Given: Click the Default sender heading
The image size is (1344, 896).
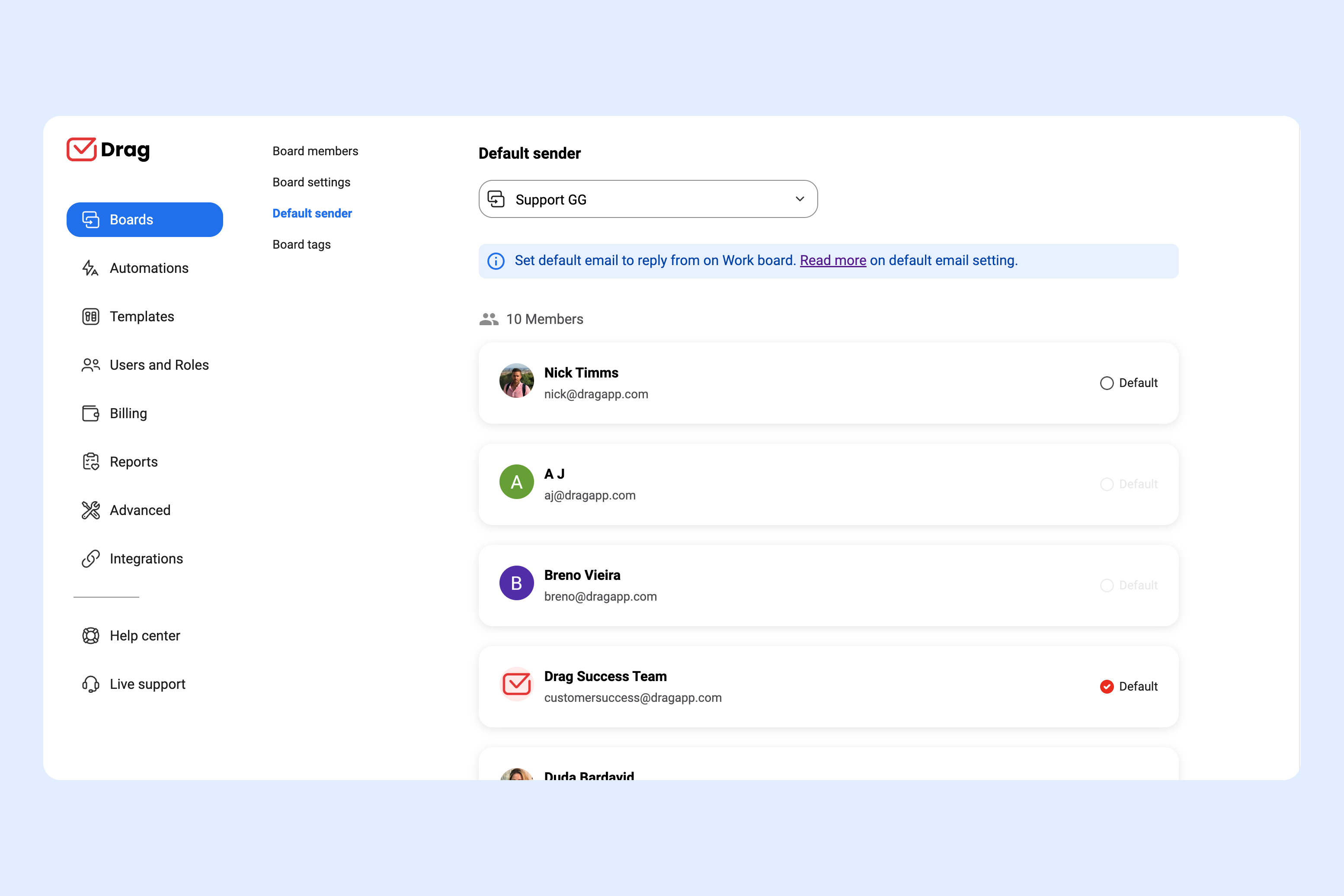Looking at the screenshot, I should 530,153.
